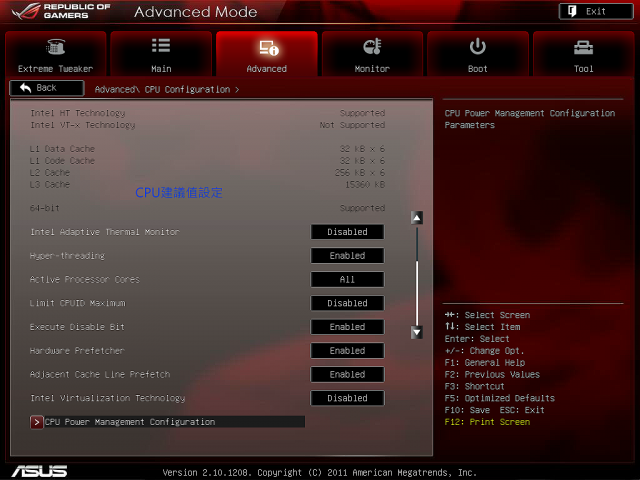Click the F5: Optimized Defaults hint

pyautogui.click(x=499, y=398)
